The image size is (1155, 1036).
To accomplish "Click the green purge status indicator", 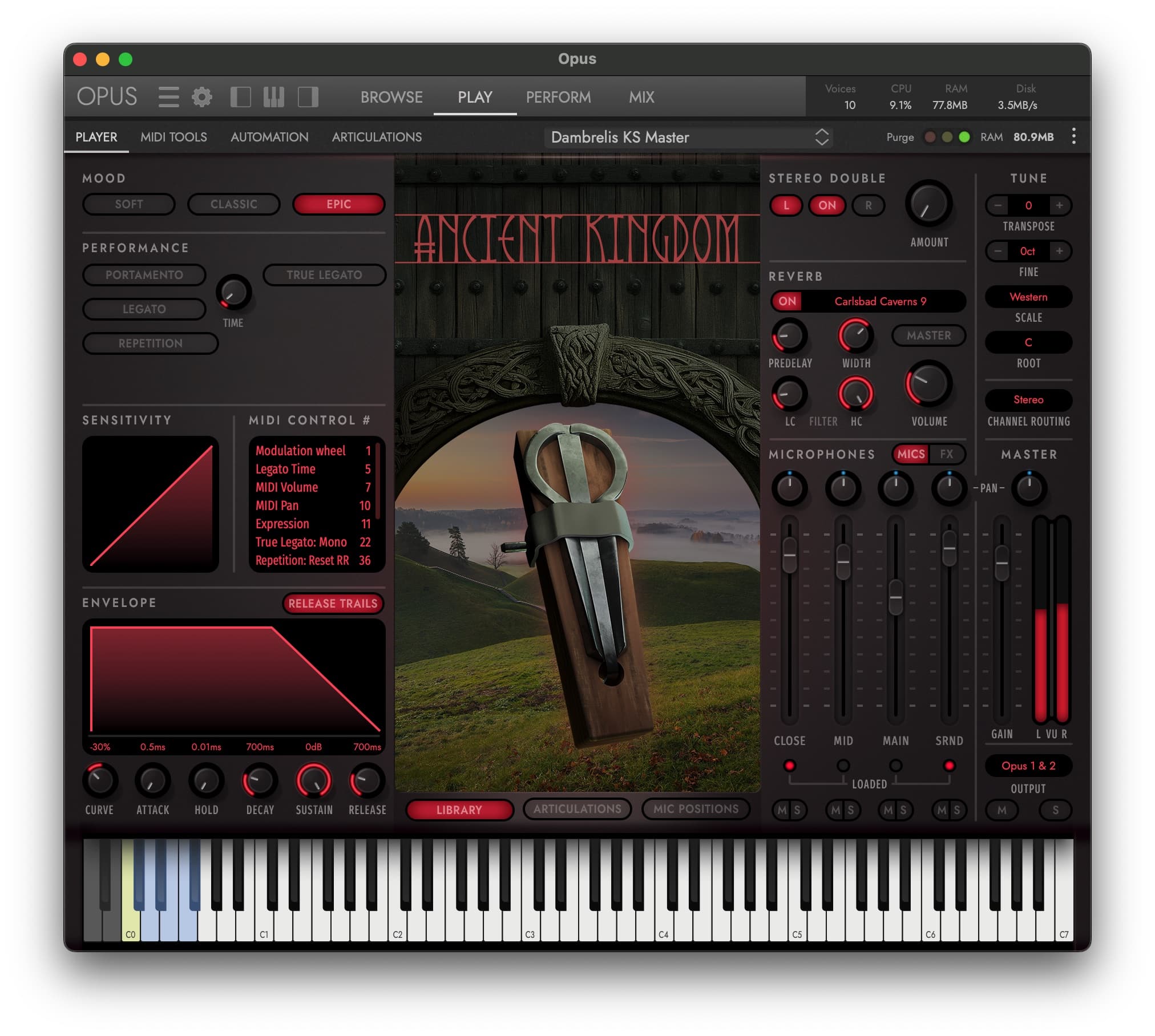I will tap(964, 137).
